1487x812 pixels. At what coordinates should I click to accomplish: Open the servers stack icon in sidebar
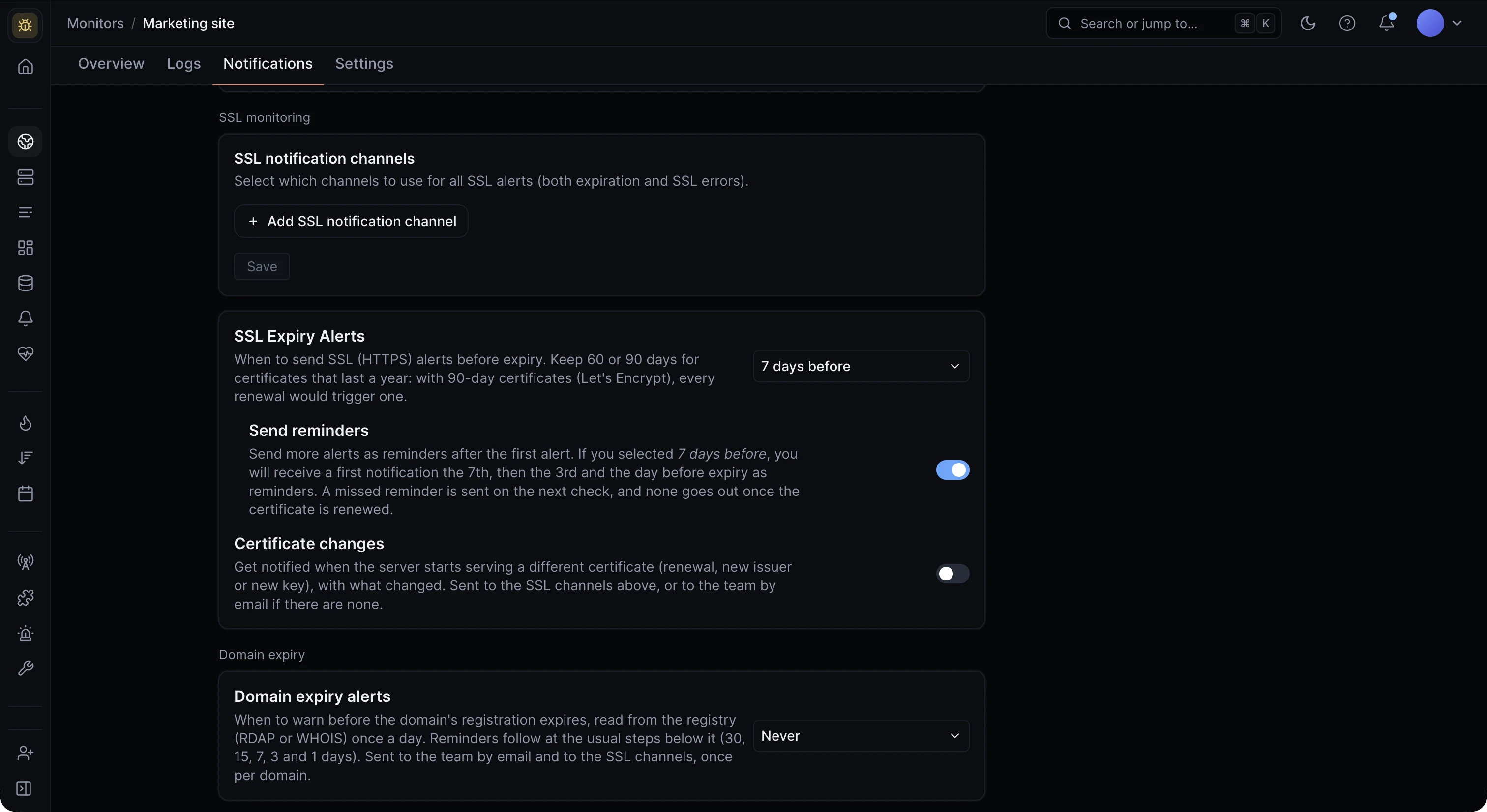(26, 176)
